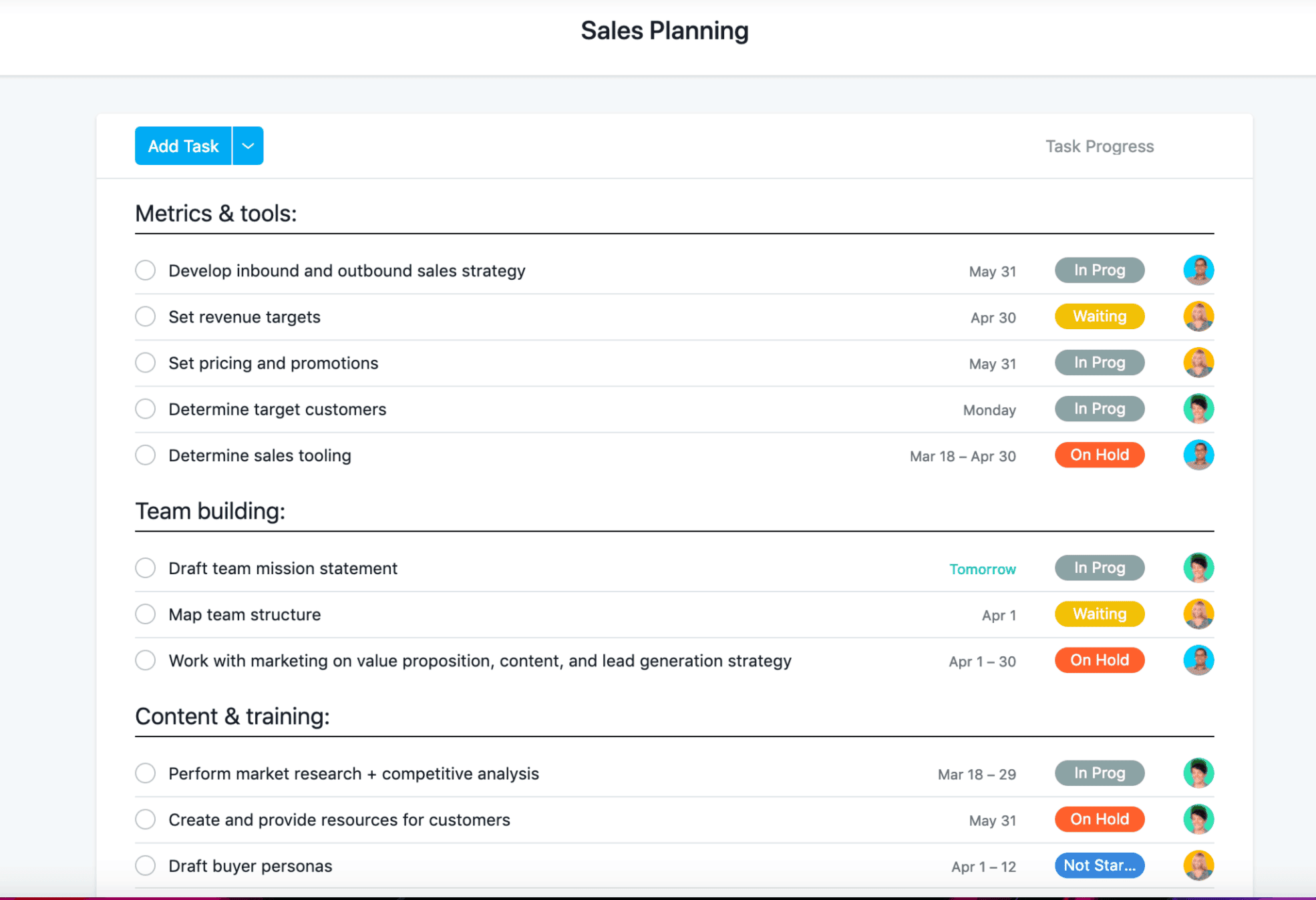The image size is (1316, 900).
Task: Click the assignee avatar on 'Set pricing and promotions'
Action: pyautogui.click(x=1198, y=363)
